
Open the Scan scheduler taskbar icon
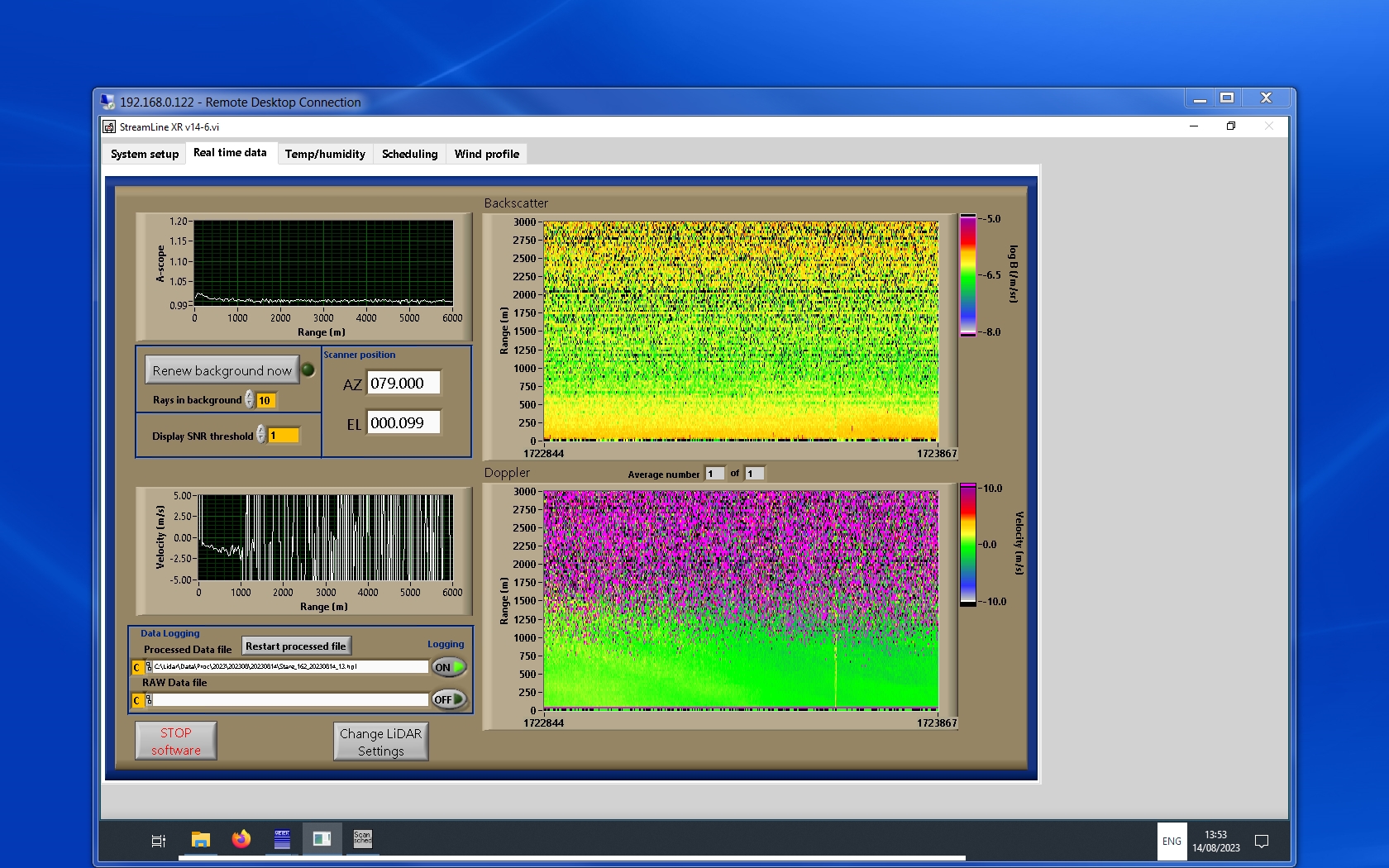click(362, 839)
